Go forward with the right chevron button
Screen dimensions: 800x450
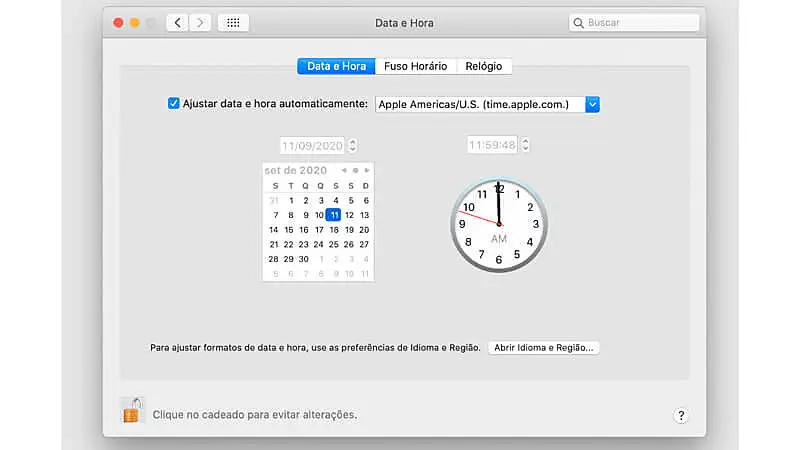[x=200, y=22]
